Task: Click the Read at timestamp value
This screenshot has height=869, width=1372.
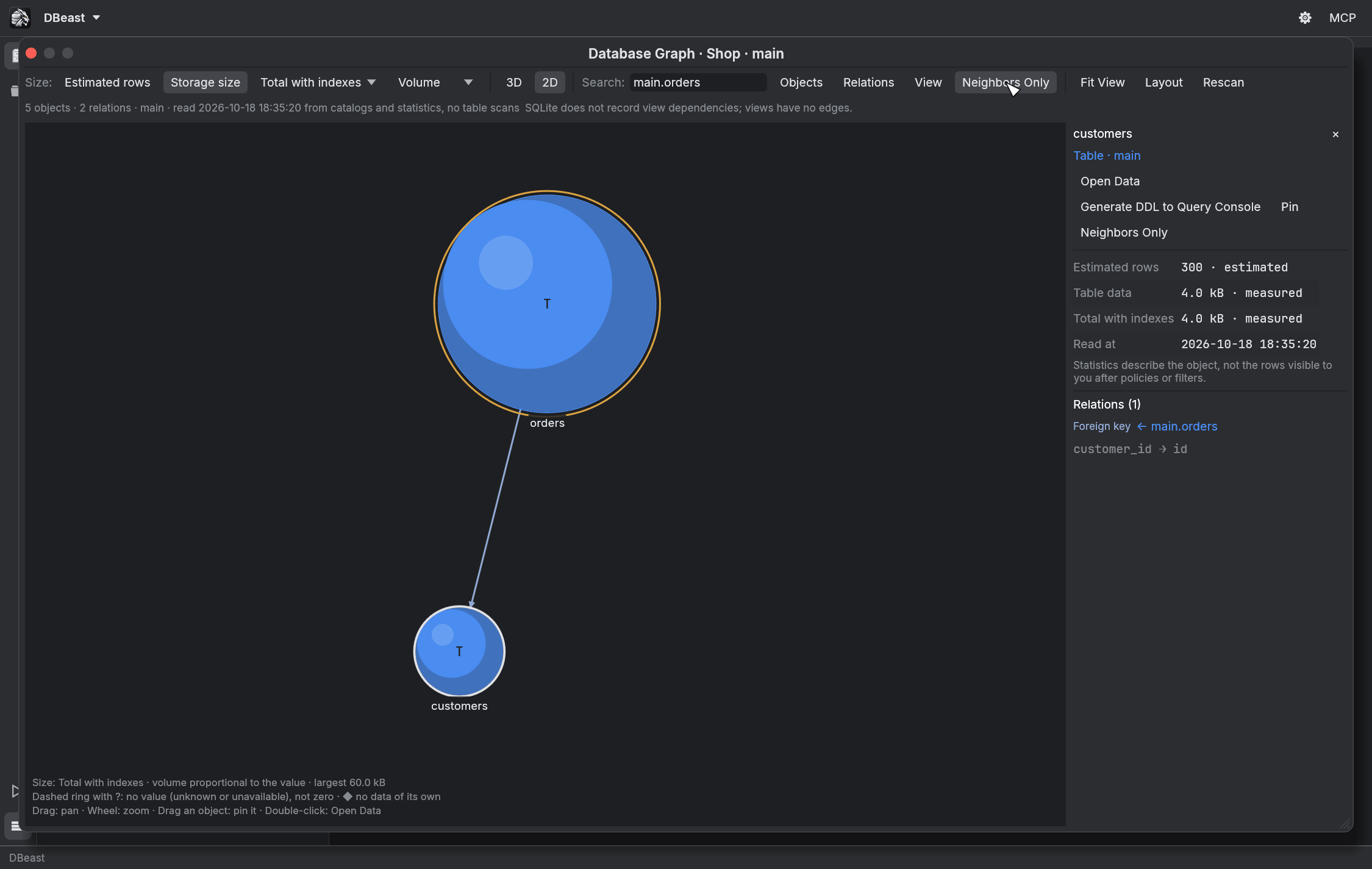Action: [x=1248, y=344]
